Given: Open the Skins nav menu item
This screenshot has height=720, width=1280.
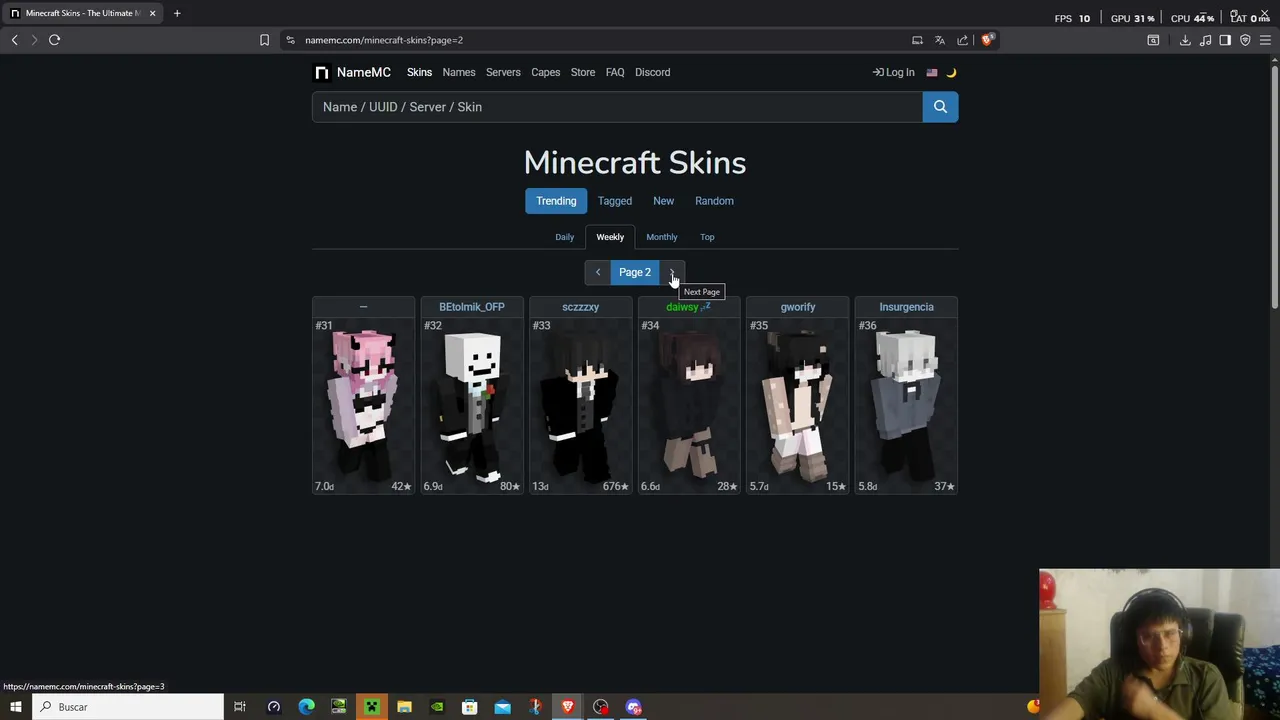Looking at the screenshot, I should point(419,72).
